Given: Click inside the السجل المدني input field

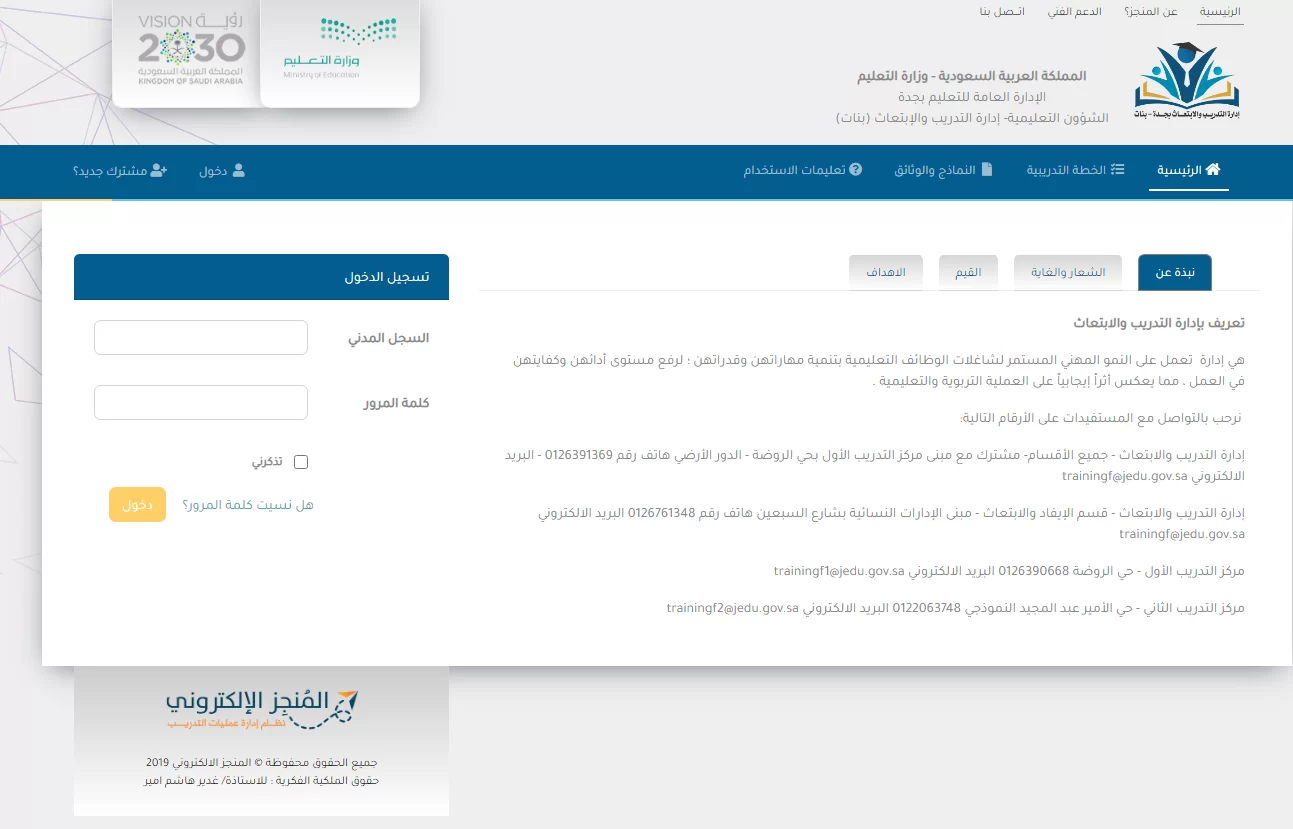Looking at the screenshot, I should [x=200, y=337].
